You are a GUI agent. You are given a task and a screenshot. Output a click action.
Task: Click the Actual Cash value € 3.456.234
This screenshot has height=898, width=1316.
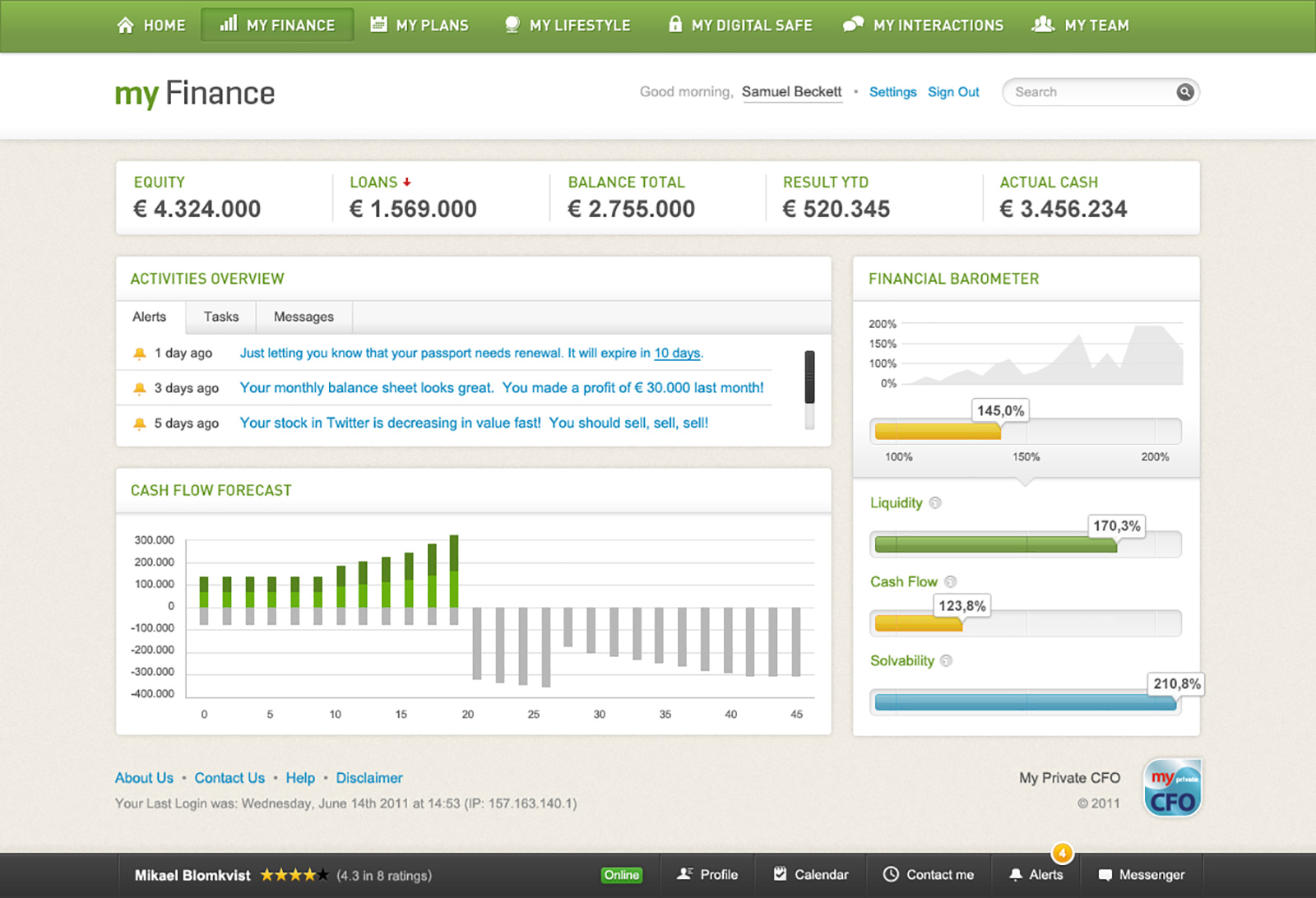coord(1063,209)
